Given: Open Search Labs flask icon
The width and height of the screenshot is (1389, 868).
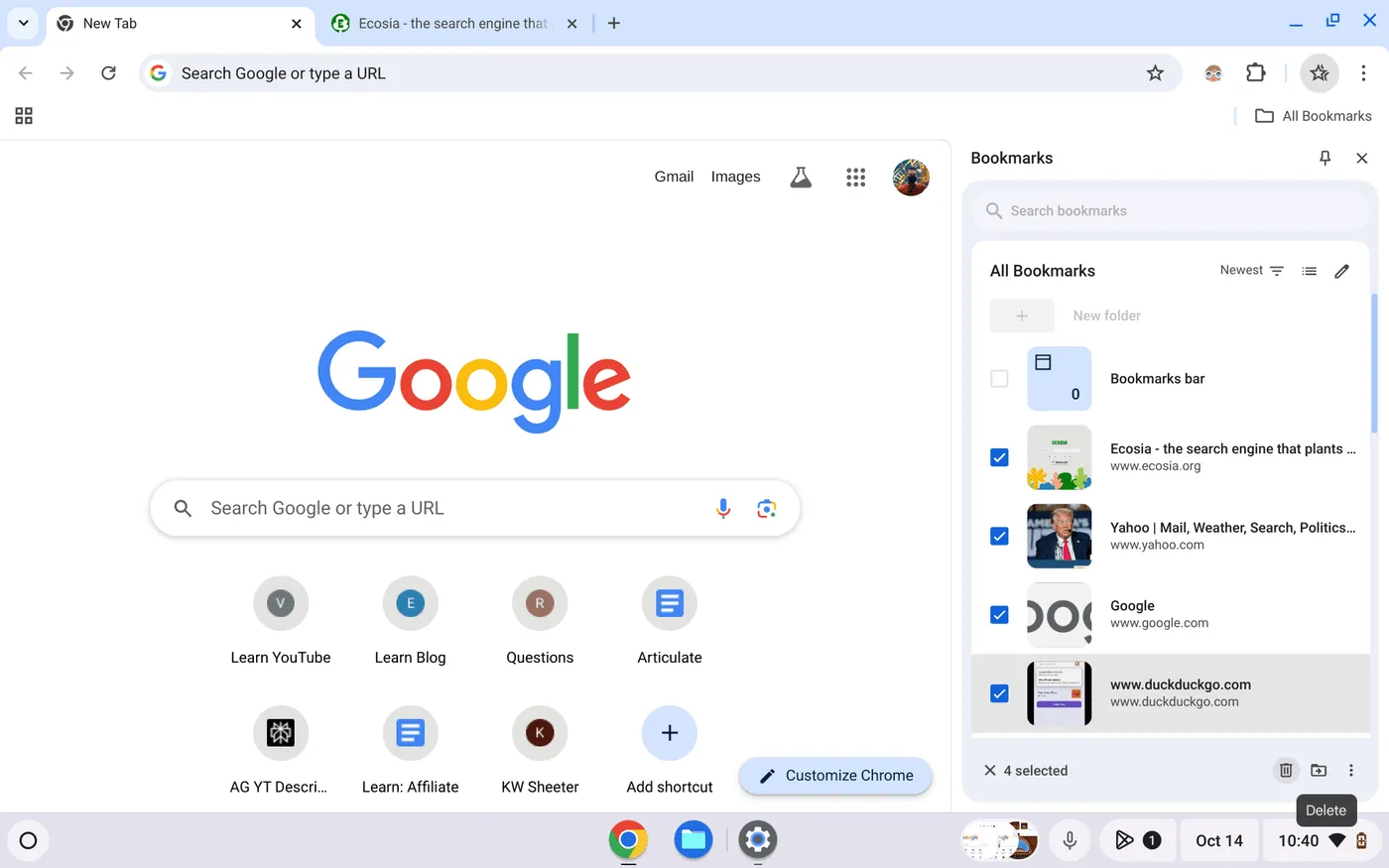Looking at the screenshot, I should (801, 177).
